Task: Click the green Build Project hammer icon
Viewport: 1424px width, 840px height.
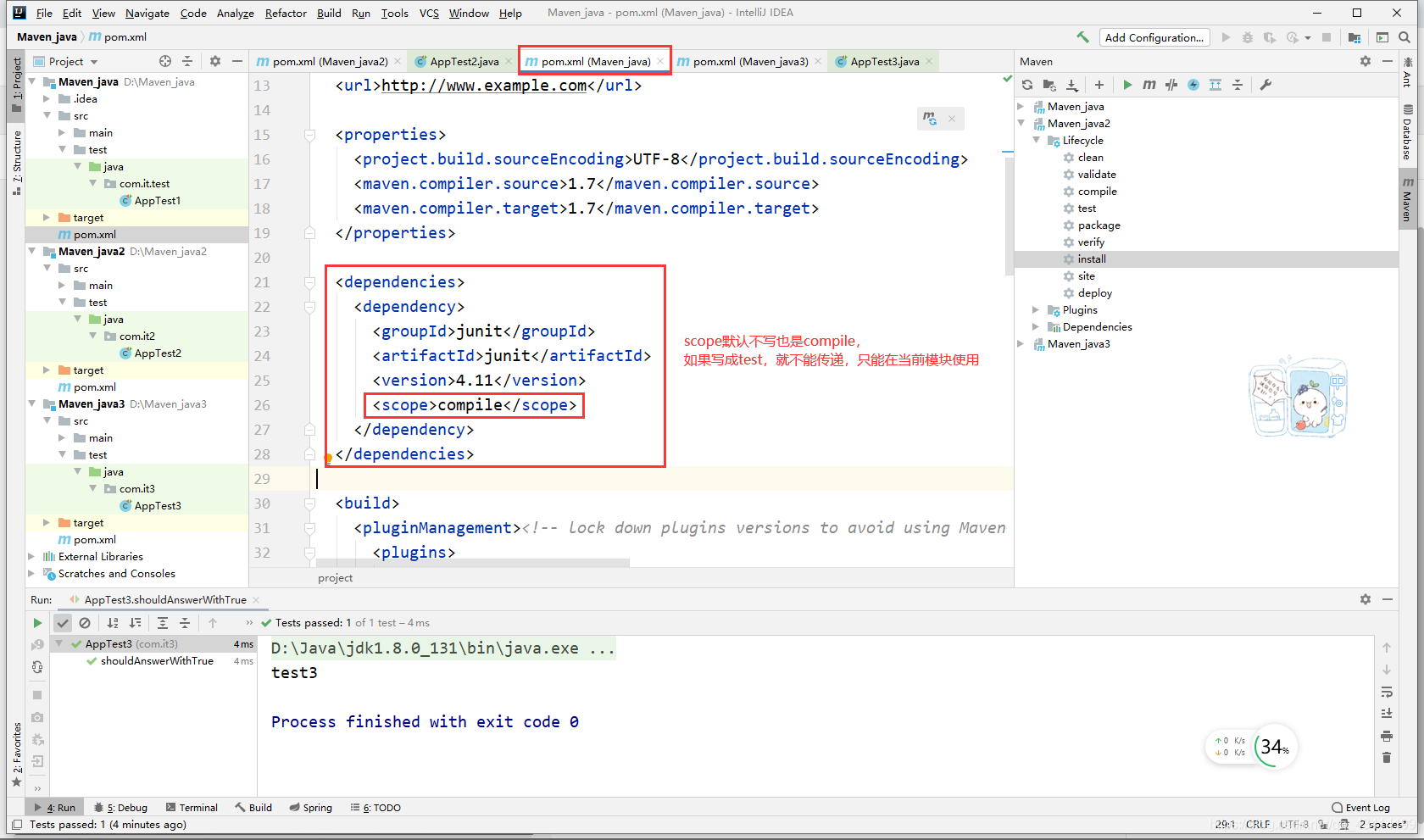Action: (x=1082, y=37)
